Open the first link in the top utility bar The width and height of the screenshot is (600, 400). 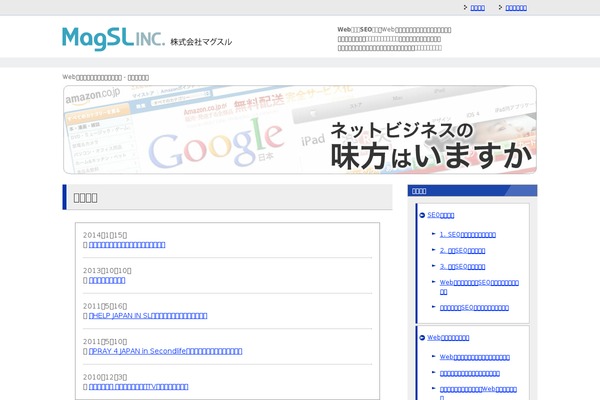click(x=477, y=8)
